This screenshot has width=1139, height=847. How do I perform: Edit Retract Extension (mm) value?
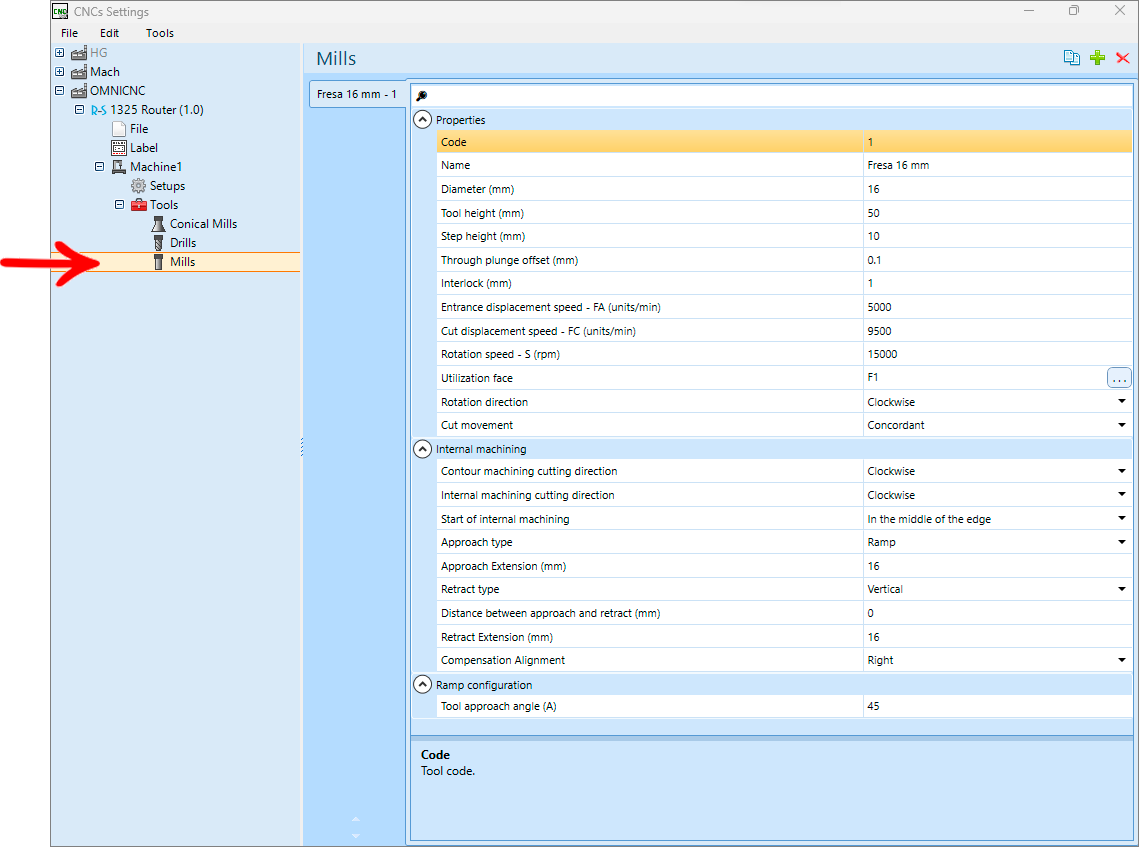click(997, 637)
